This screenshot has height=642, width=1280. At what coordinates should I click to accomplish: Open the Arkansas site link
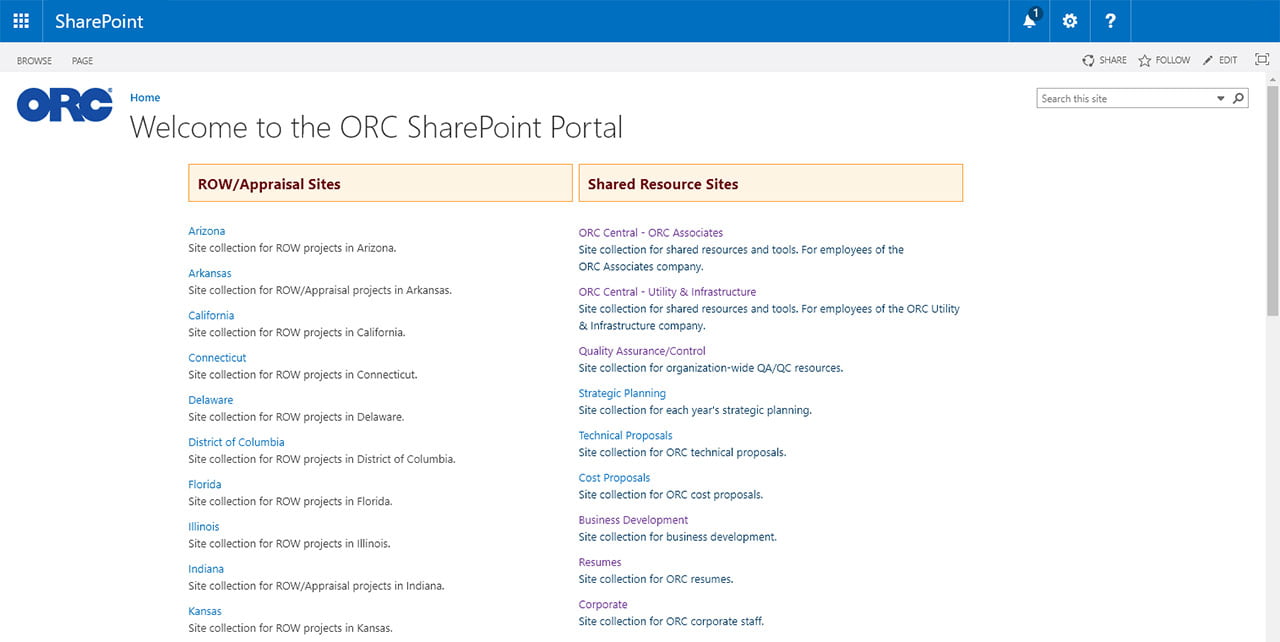point(210,273)
